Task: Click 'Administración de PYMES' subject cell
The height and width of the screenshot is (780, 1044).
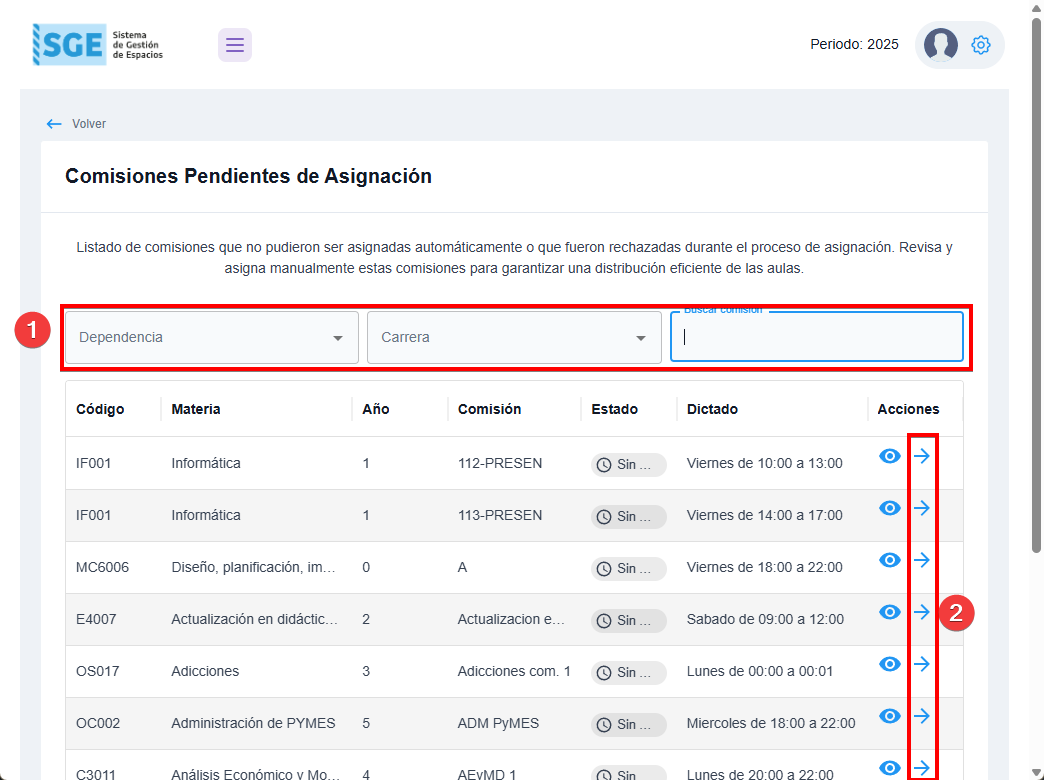Action: 253,723
